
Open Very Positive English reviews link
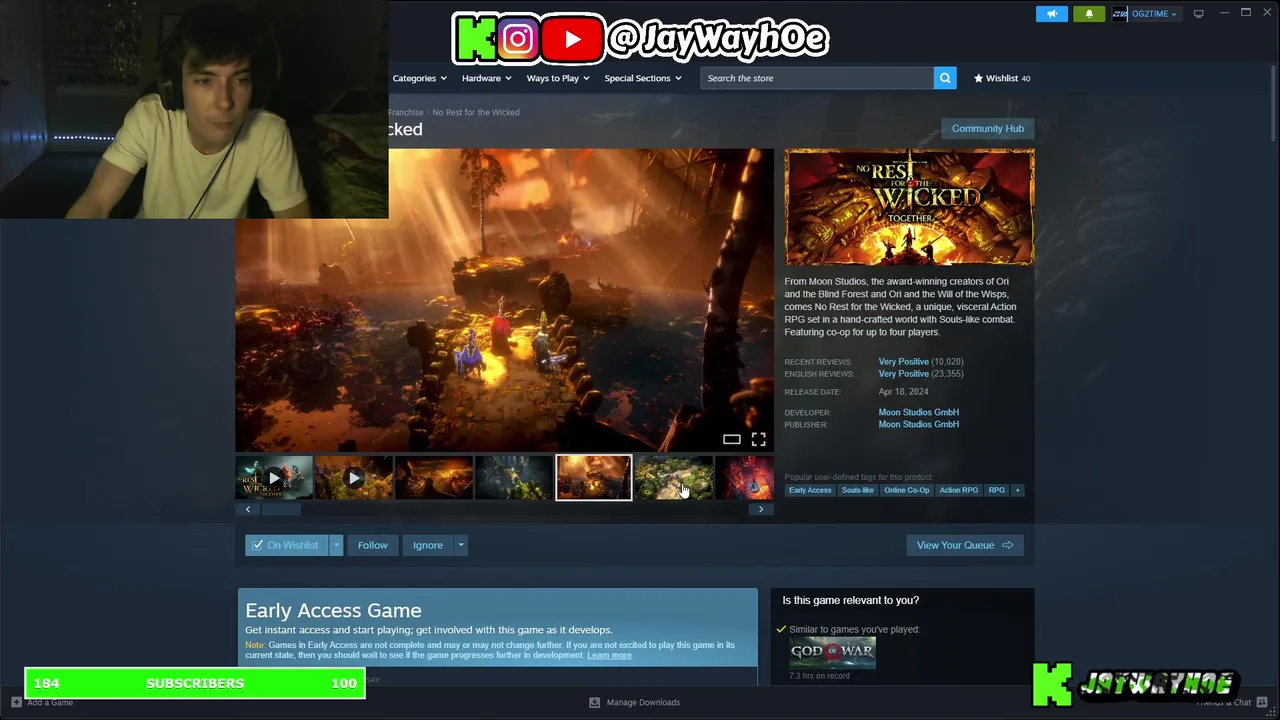(903, 373)
